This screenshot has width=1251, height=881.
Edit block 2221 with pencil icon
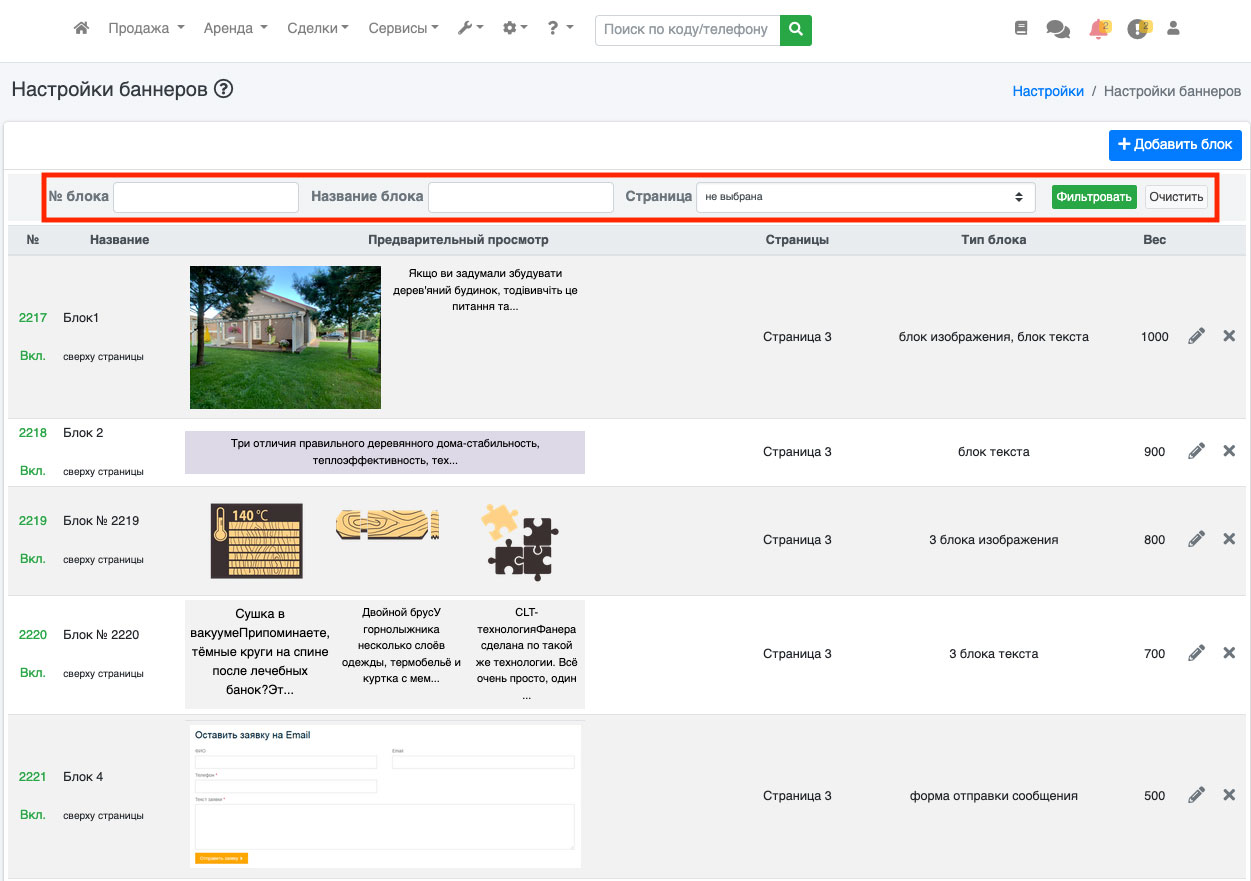point(1196,796)
